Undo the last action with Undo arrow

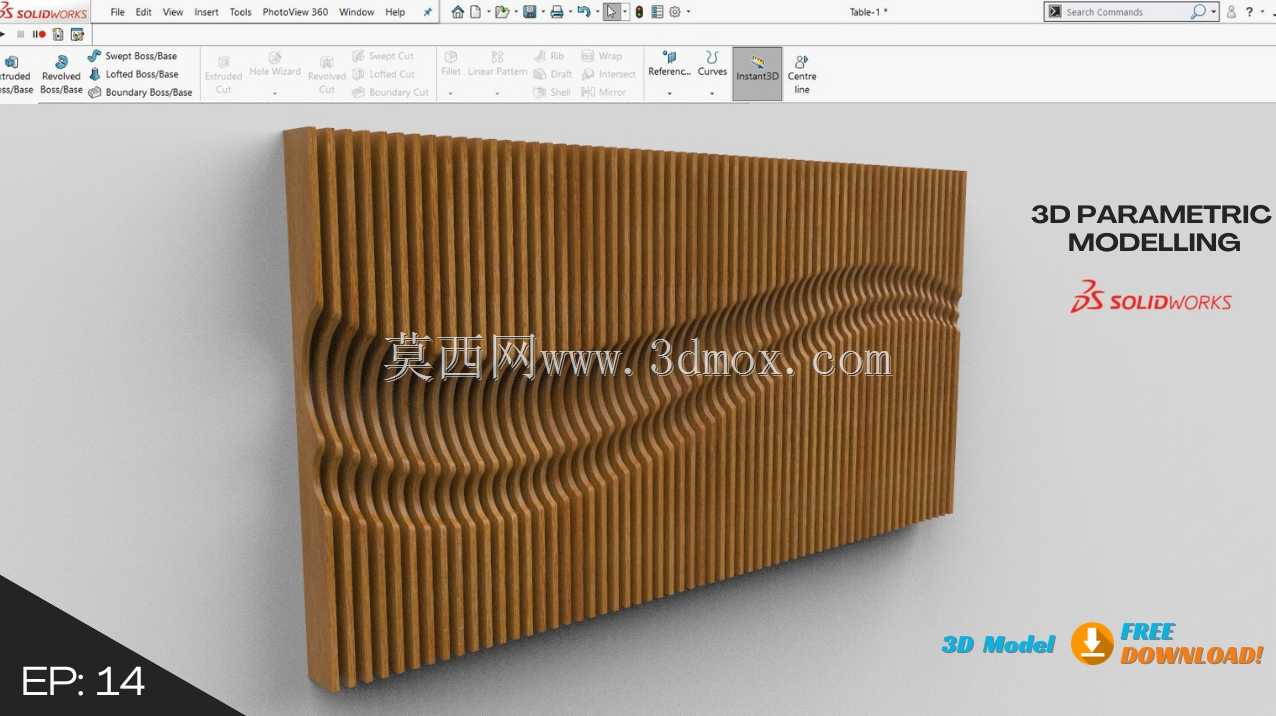tap(584, 12)
